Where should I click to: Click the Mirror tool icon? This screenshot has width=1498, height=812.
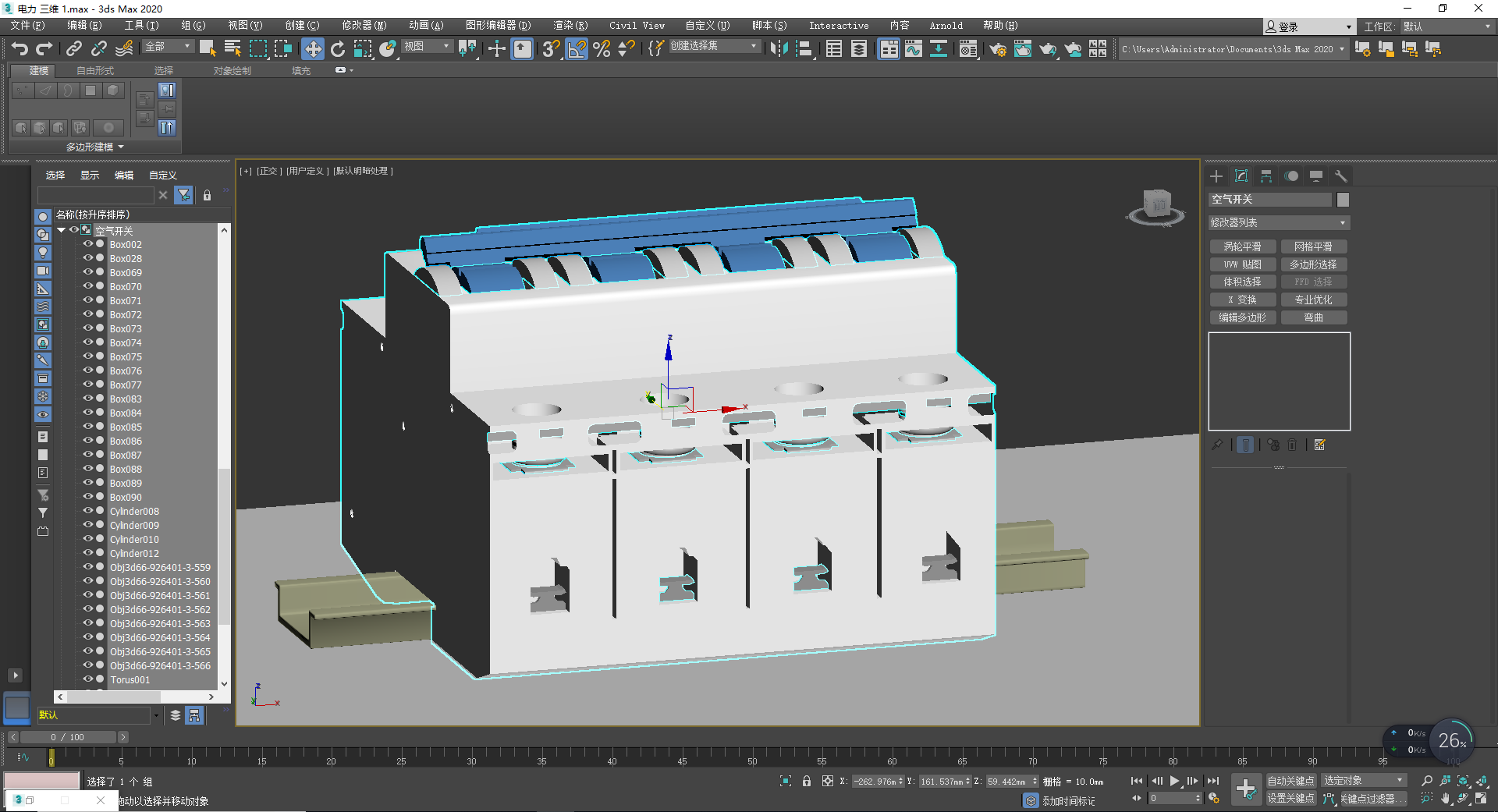pos(778,49)
